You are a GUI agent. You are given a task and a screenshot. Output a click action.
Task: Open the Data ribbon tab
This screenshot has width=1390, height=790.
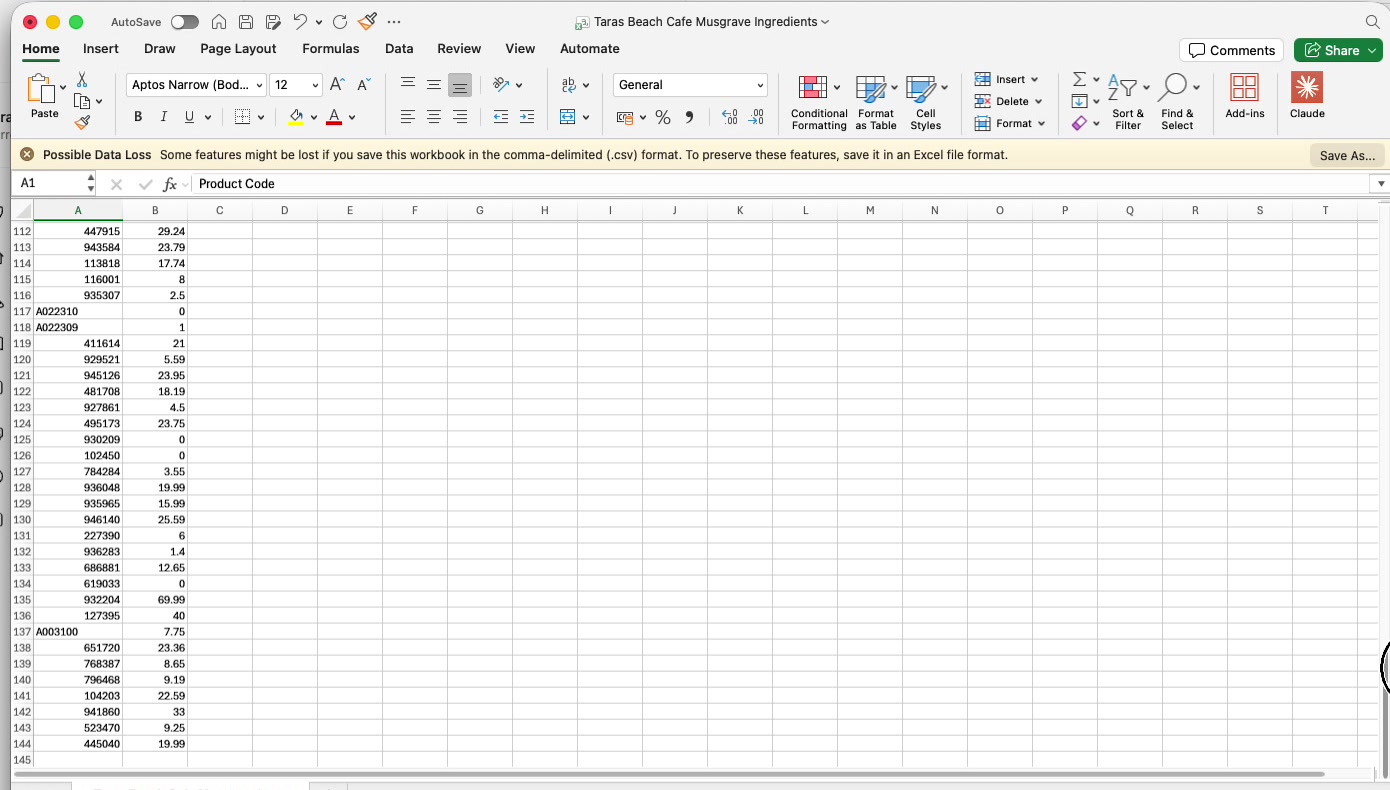399,48
